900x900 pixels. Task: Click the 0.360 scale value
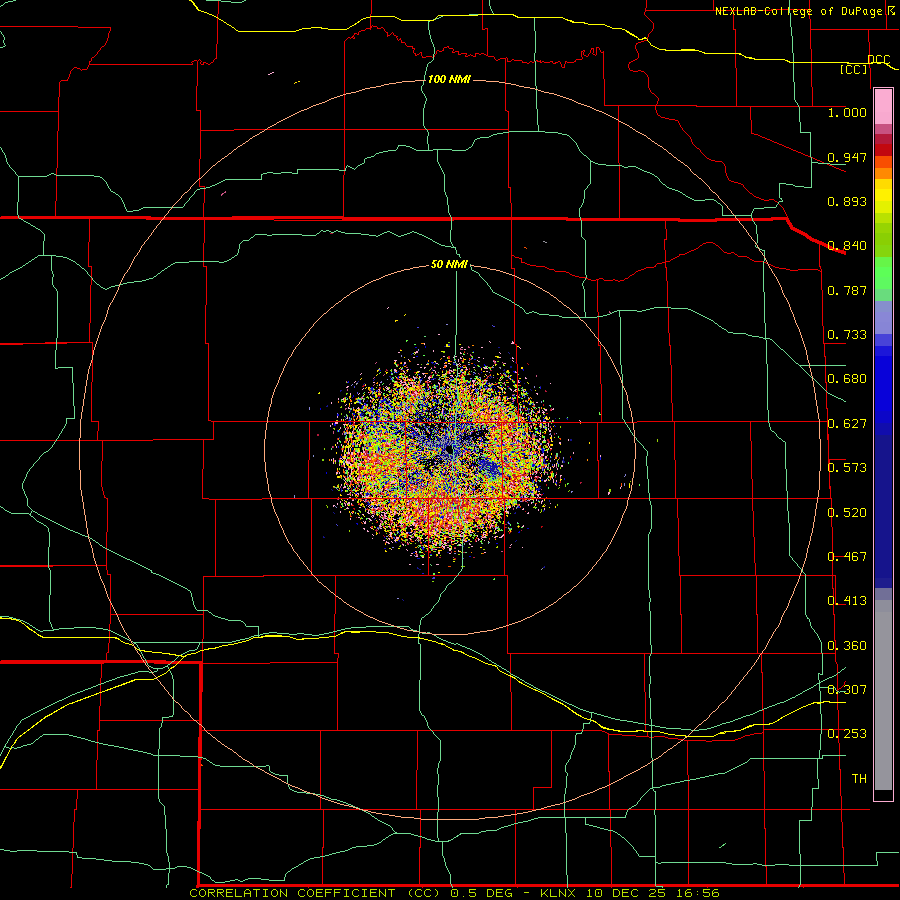click(847, 646)
